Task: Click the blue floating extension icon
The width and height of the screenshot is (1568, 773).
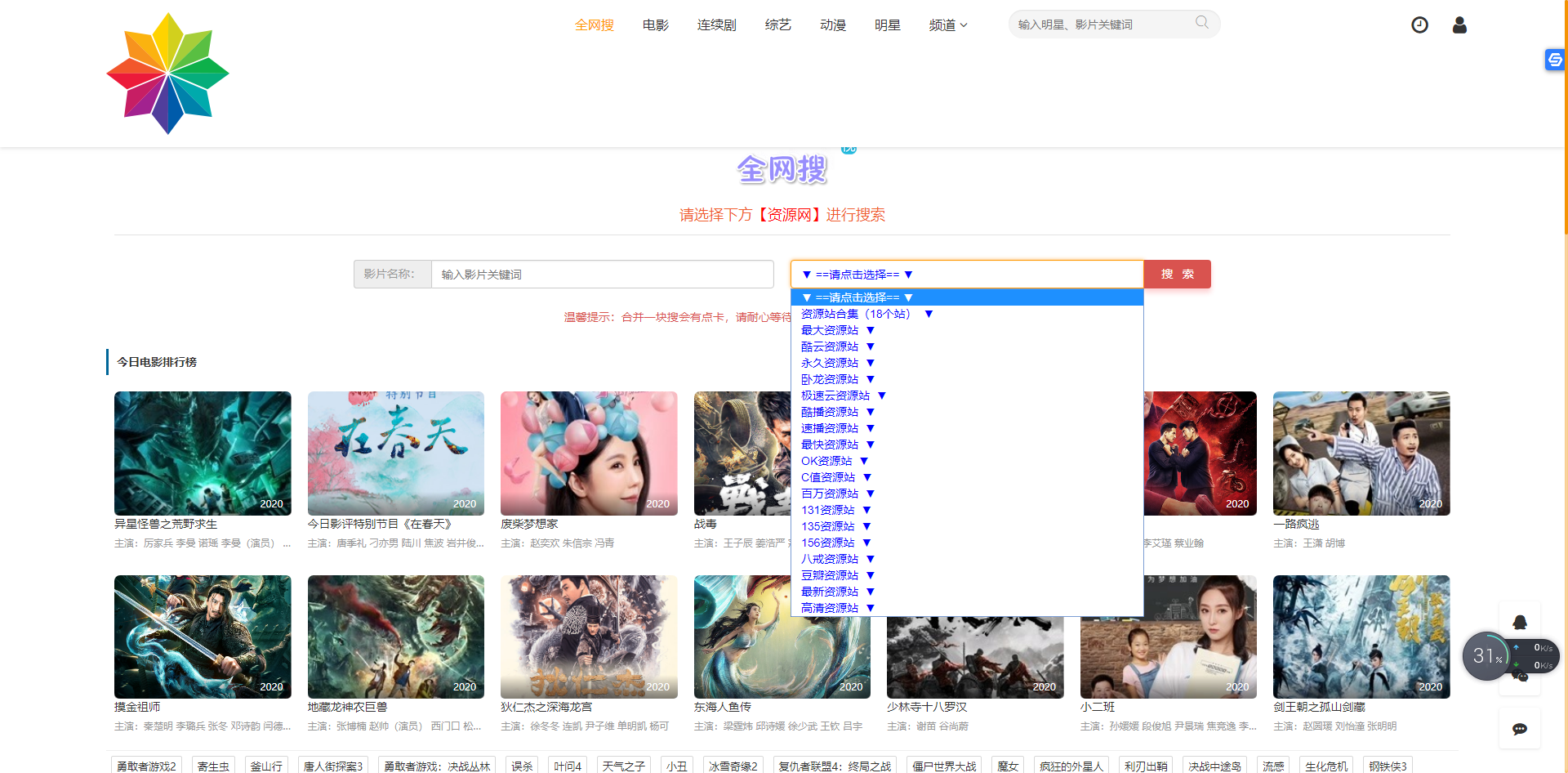Action: 1554,60
